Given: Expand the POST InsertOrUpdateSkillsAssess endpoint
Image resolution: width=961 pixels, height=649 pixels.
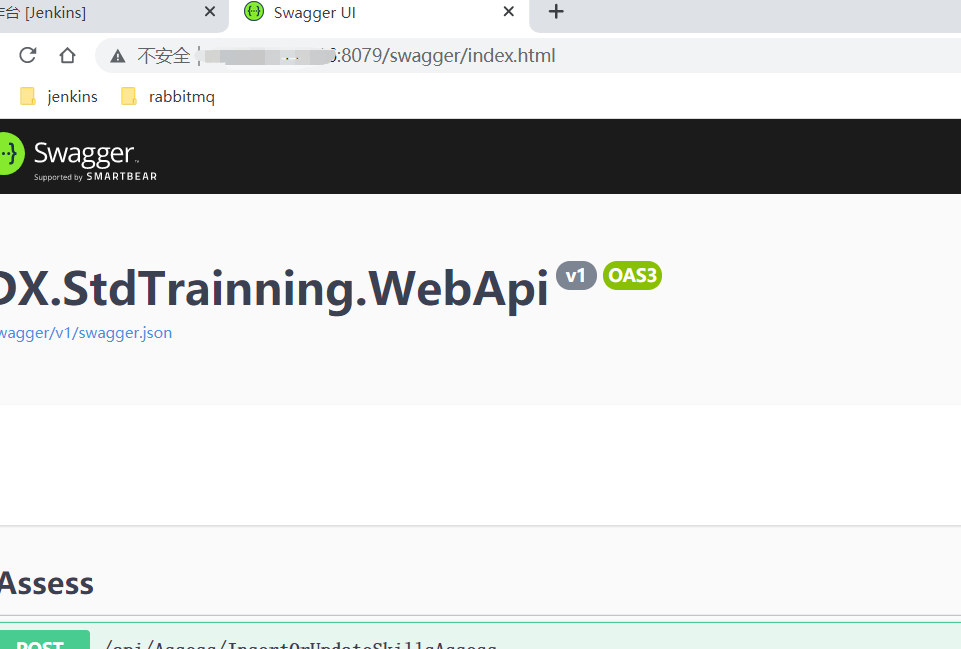Looking at the screenshot, I should [480, 637].
